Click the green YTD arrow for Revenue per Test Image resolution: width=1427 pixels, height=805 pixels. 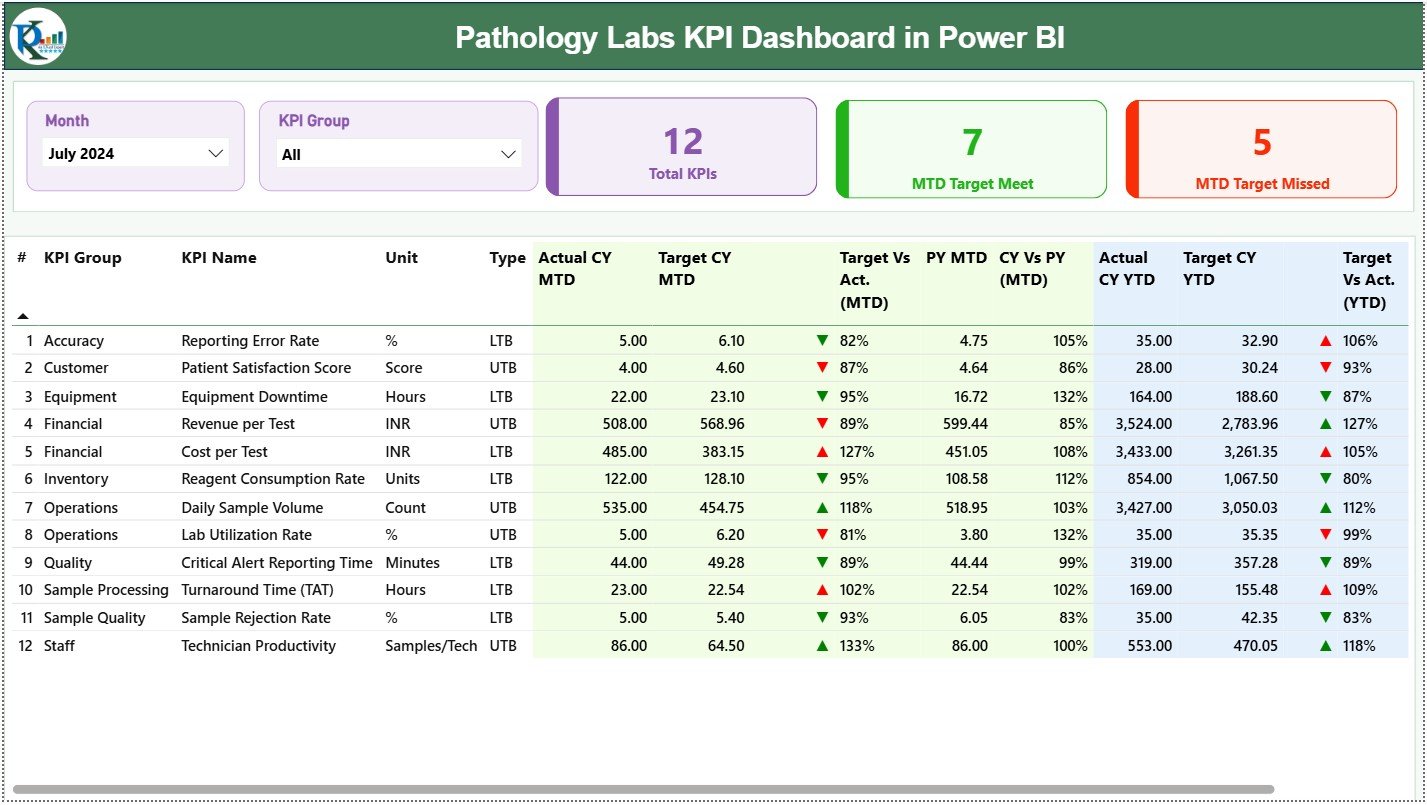tap(1325, 423)
